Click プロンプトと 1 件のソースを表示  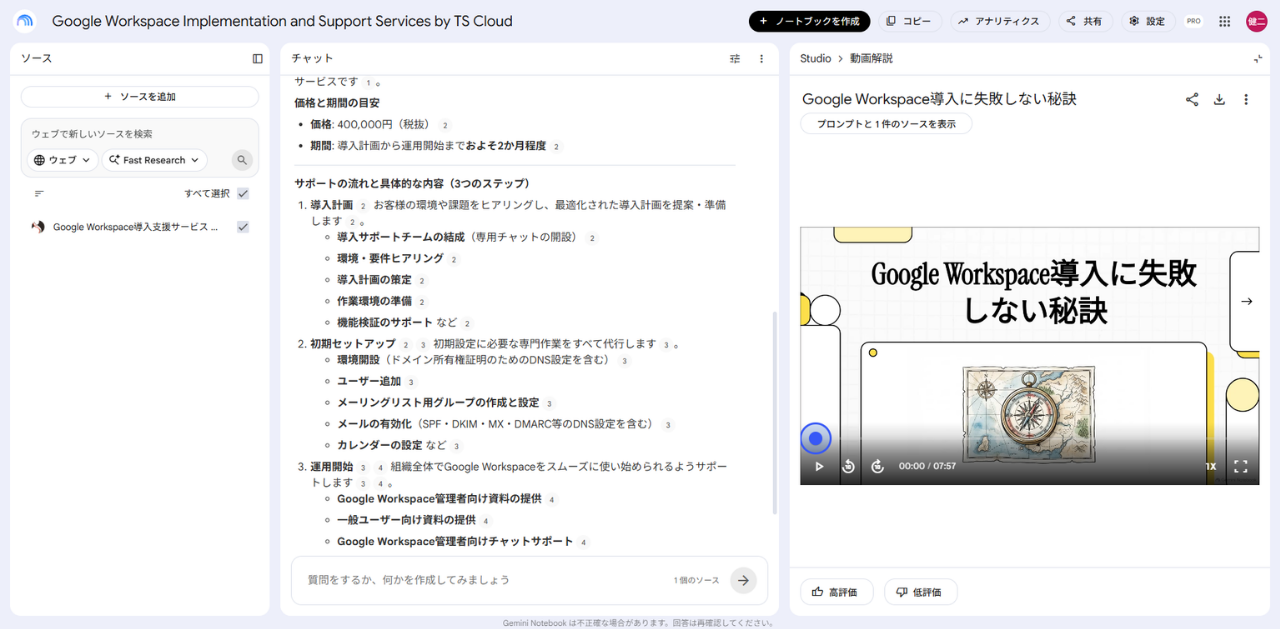click(886, 124)
